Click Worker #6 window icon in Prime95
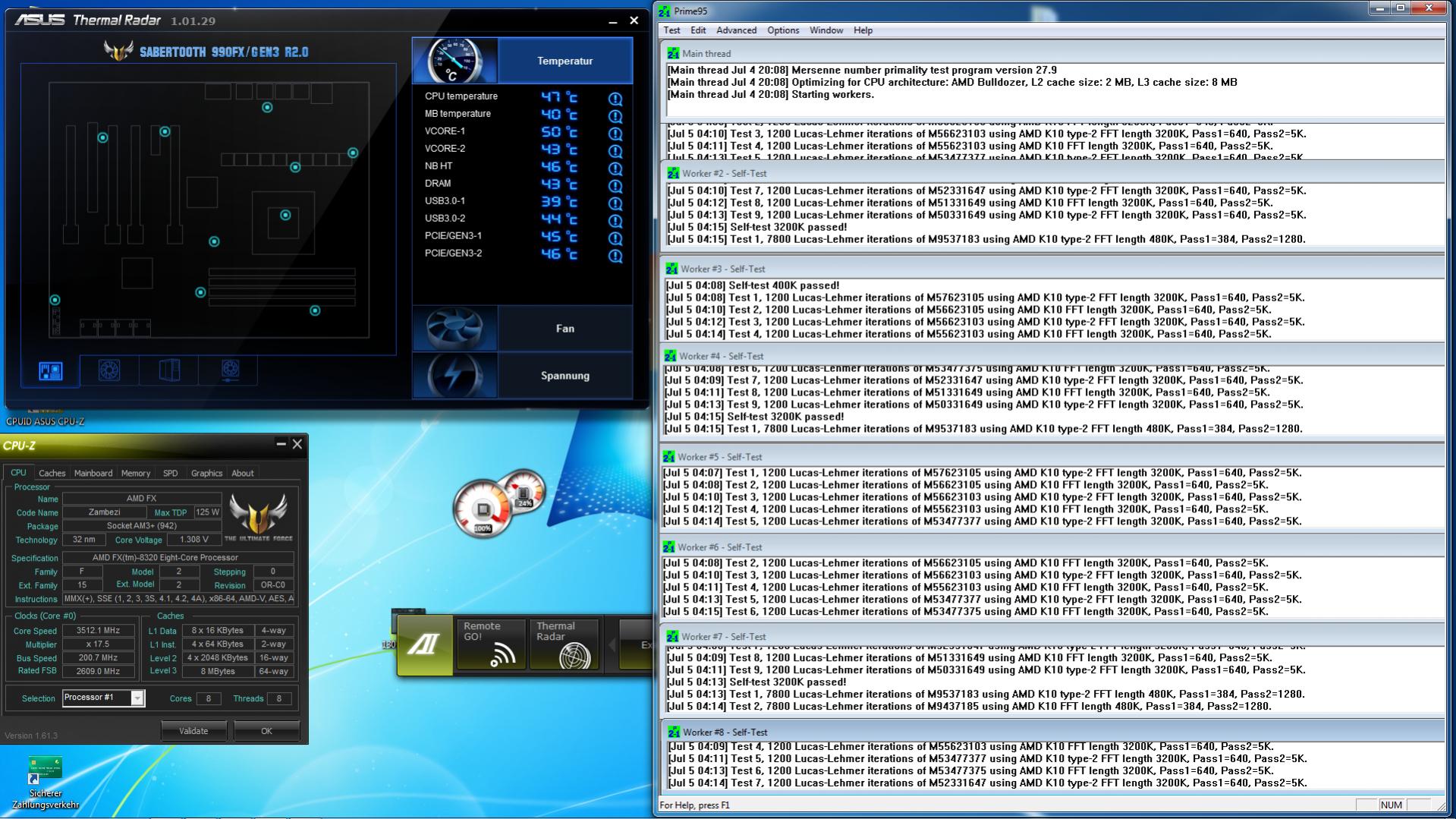The height and width of the screenshot is (819, 1456). [x=668, y=547]
